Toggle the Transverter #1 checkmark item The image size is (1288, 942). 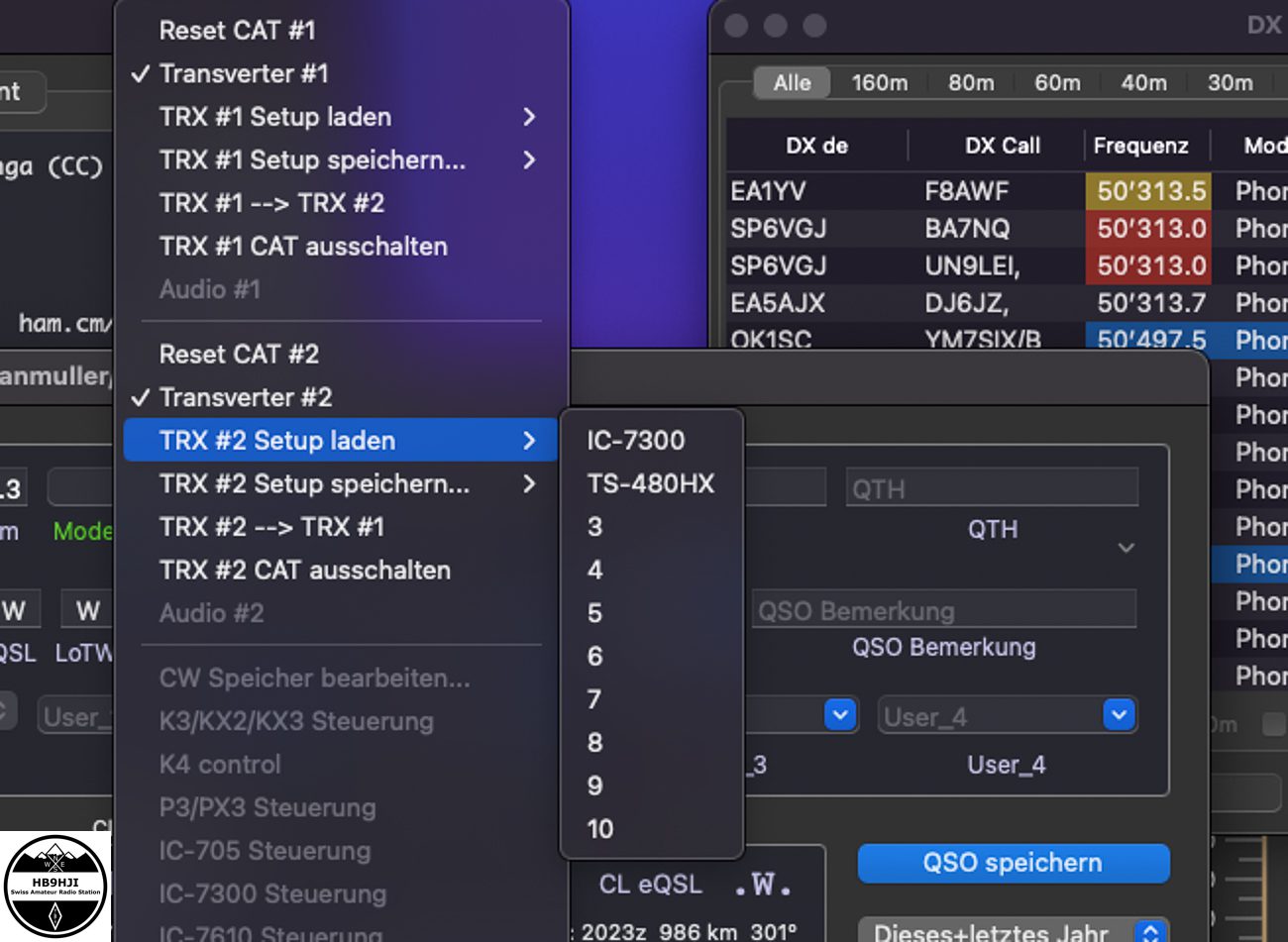243,74
